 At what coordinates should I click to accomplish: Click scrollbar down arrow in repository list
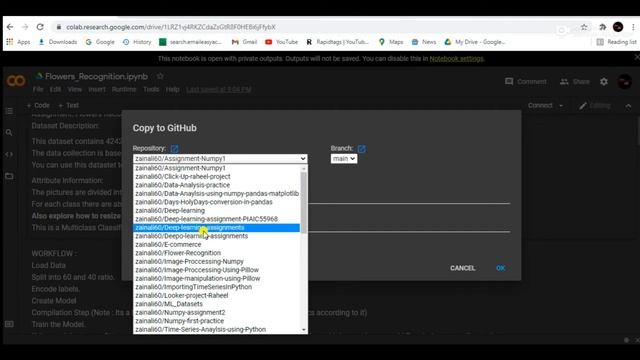[x=304, y=330]
